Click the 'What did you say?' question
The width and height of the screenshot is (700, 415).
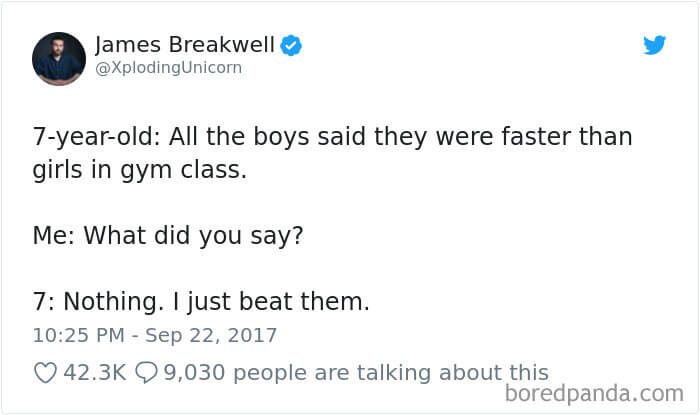click(193, 236)
